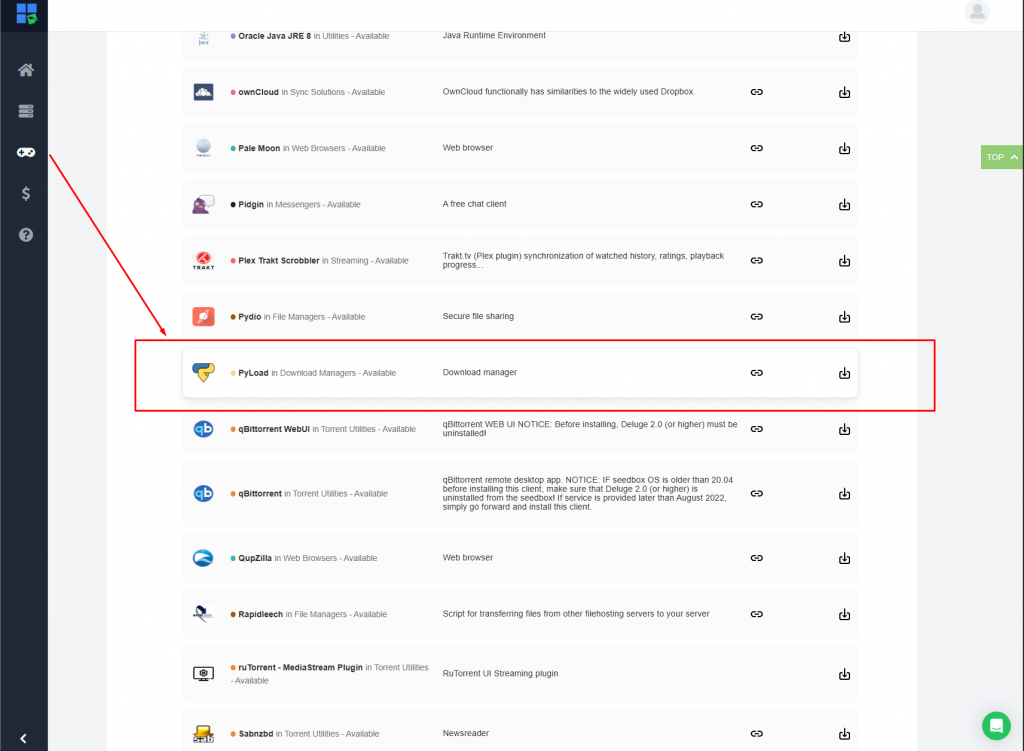The height and width of the screenshot is (751, 1024).
Task: Click the install icon for PyLoad
Action: (844, 373)
